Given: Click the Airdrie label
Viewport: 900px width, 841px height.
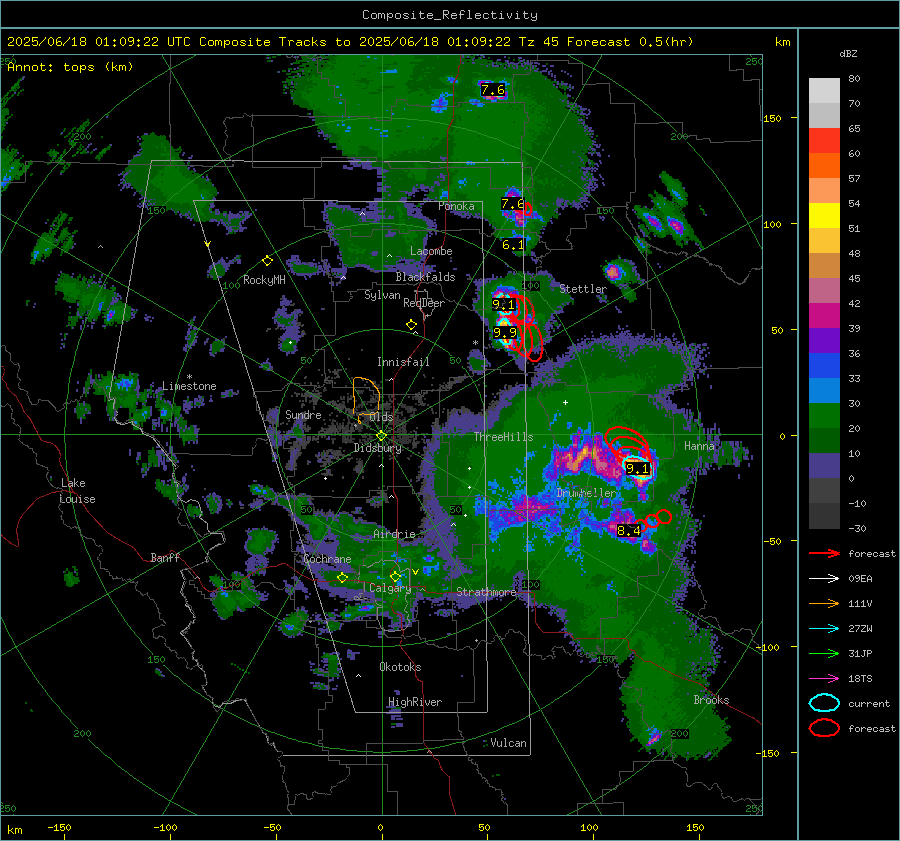Looking at the screenshot, I should [394, 534].
